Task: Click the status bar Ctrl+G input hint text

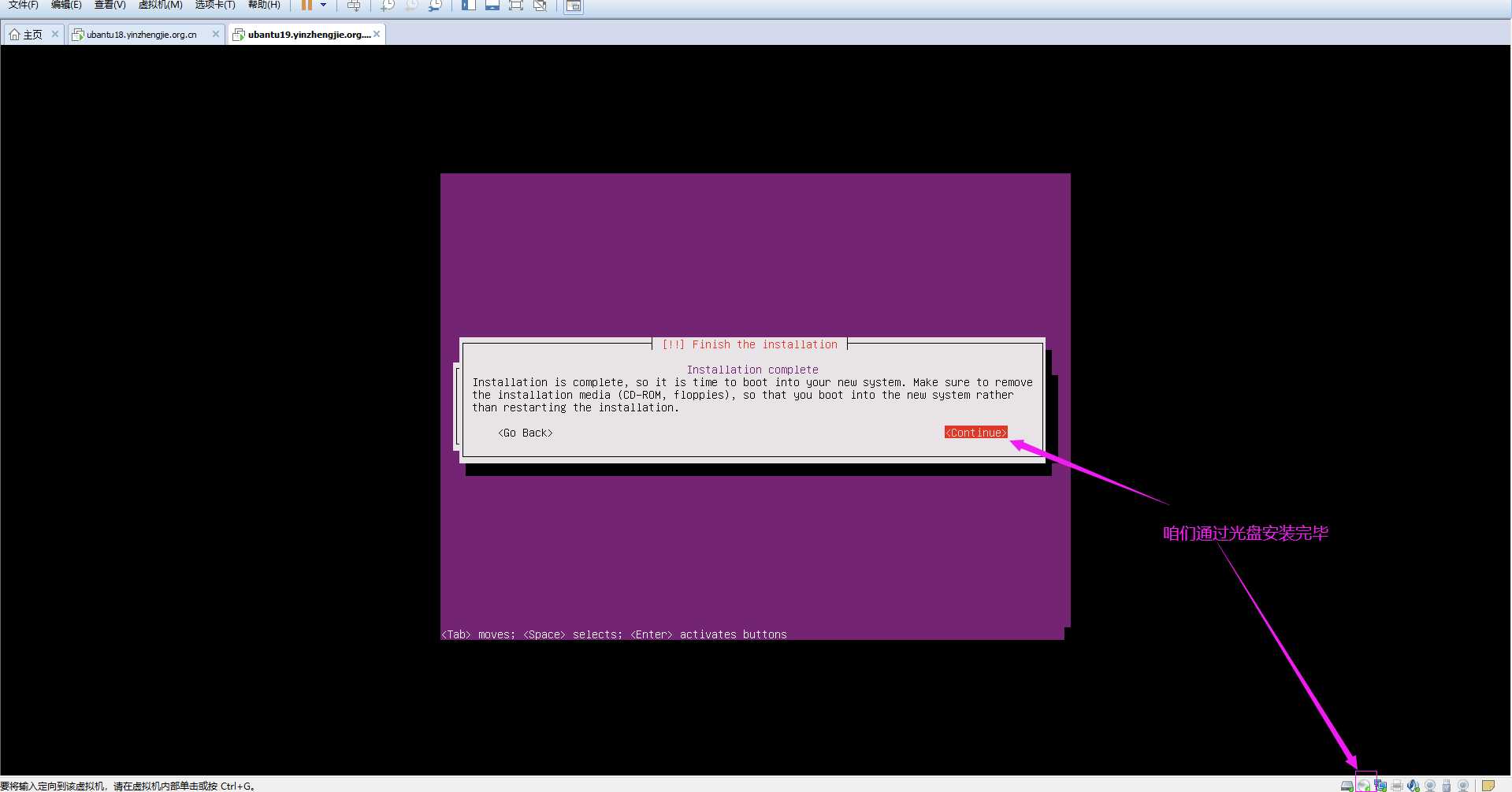Action: 128,786
